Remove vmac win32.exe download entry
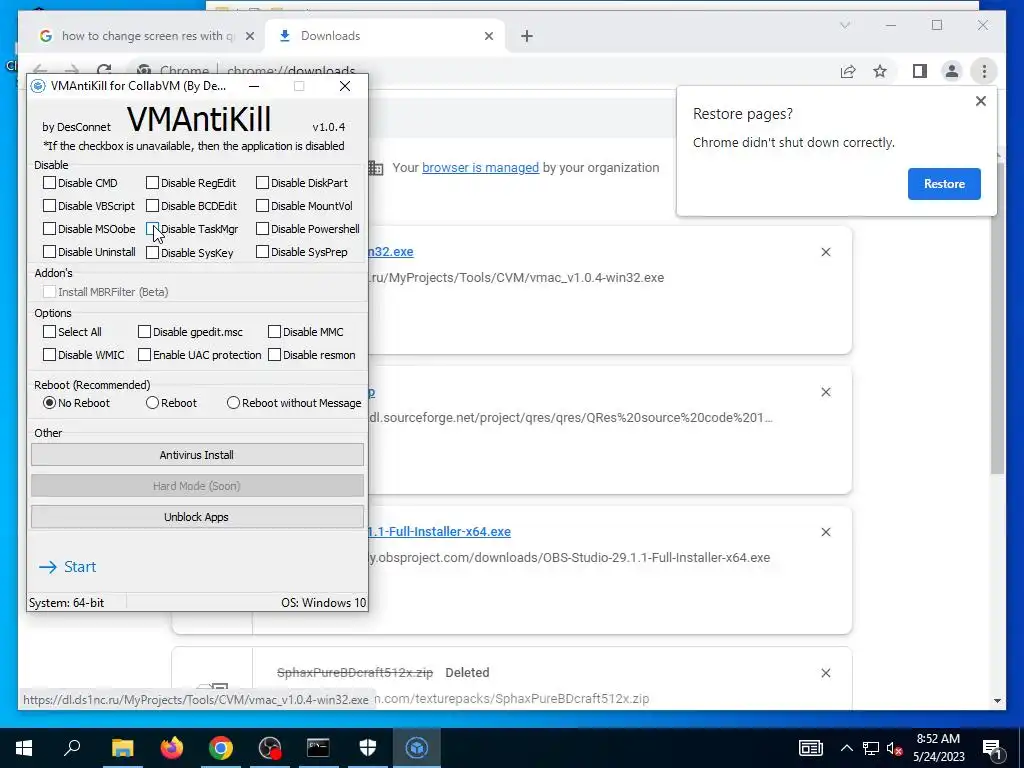This screenshot has height=768, width=1024. 825,252
